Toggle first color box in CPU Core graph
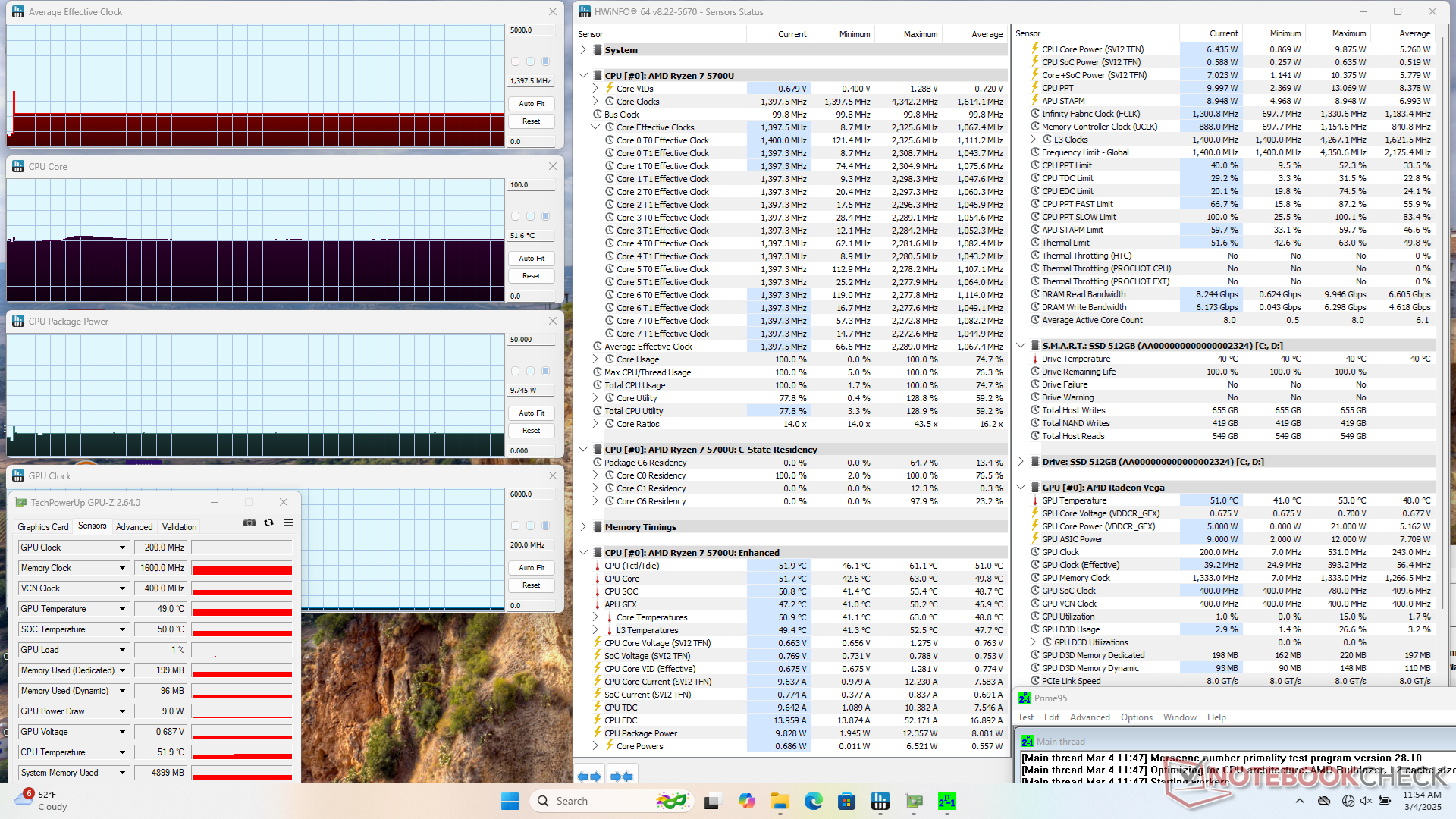This screenshot has height=819, width=1456. tap(516, 216)
